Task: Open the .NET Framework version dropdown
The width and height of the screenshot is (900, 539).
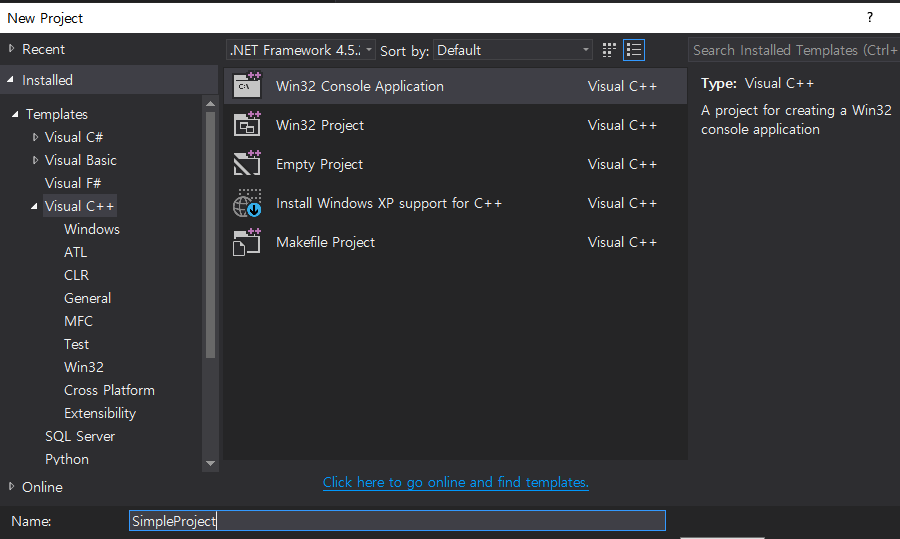Action: pyautogui.click(x=301, y=50)
